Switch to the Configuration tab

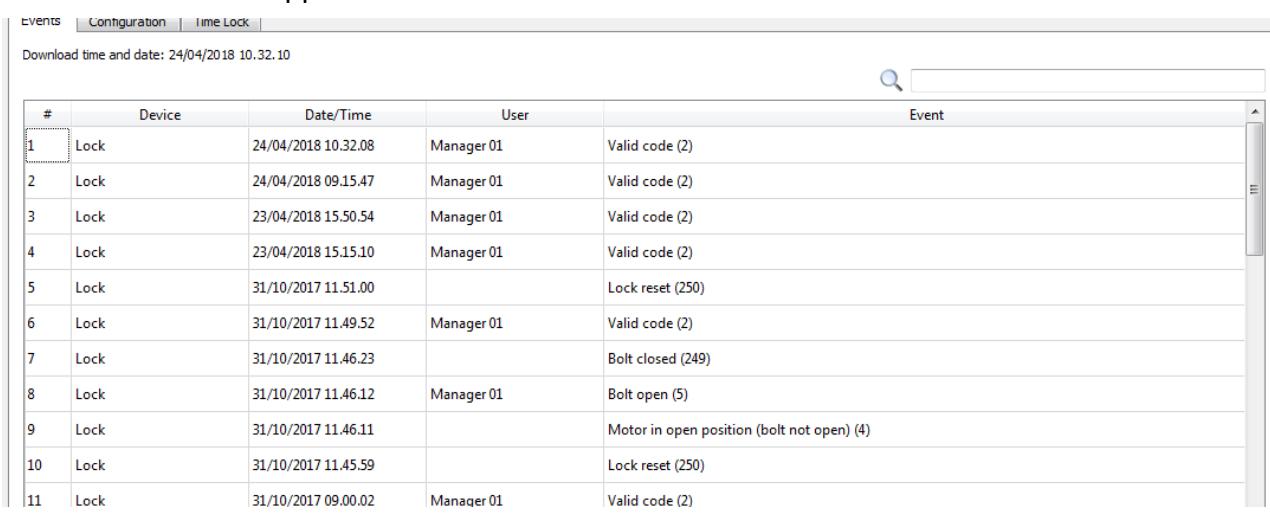126,20
